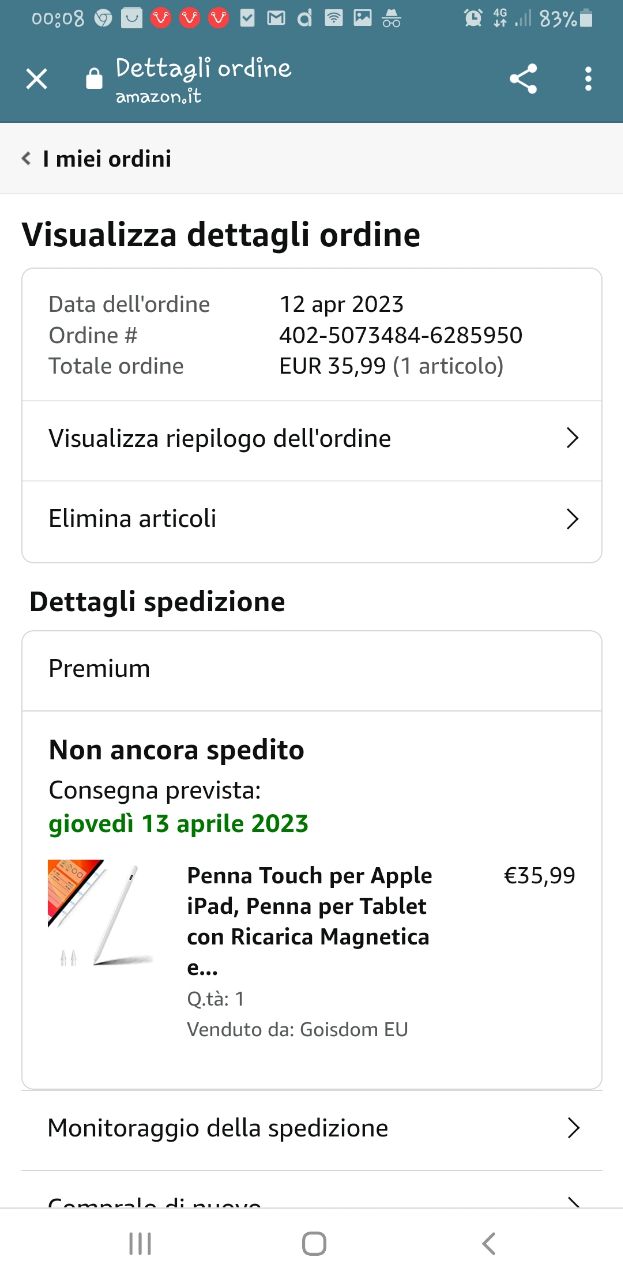Tap the chevron beside Elimina articoli

(x=572, y=519)
